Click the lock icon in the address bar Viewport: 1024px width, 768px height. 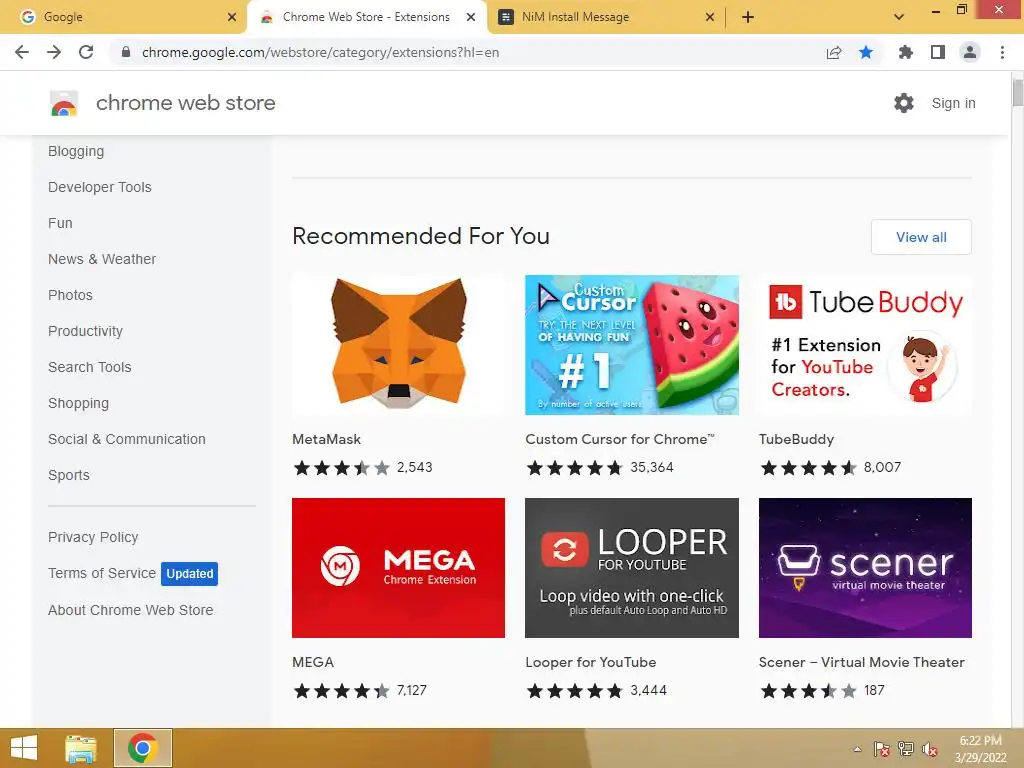126,52
